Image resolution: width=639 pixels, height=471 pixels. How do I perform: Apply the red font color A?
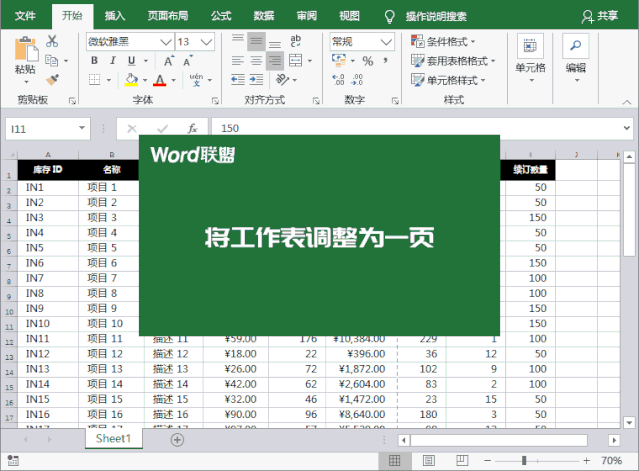[160, 80]
